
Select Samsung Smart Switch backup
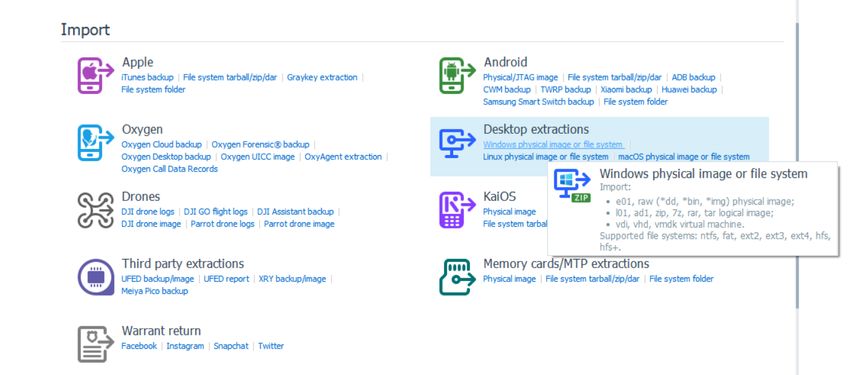tap(538, 102)
